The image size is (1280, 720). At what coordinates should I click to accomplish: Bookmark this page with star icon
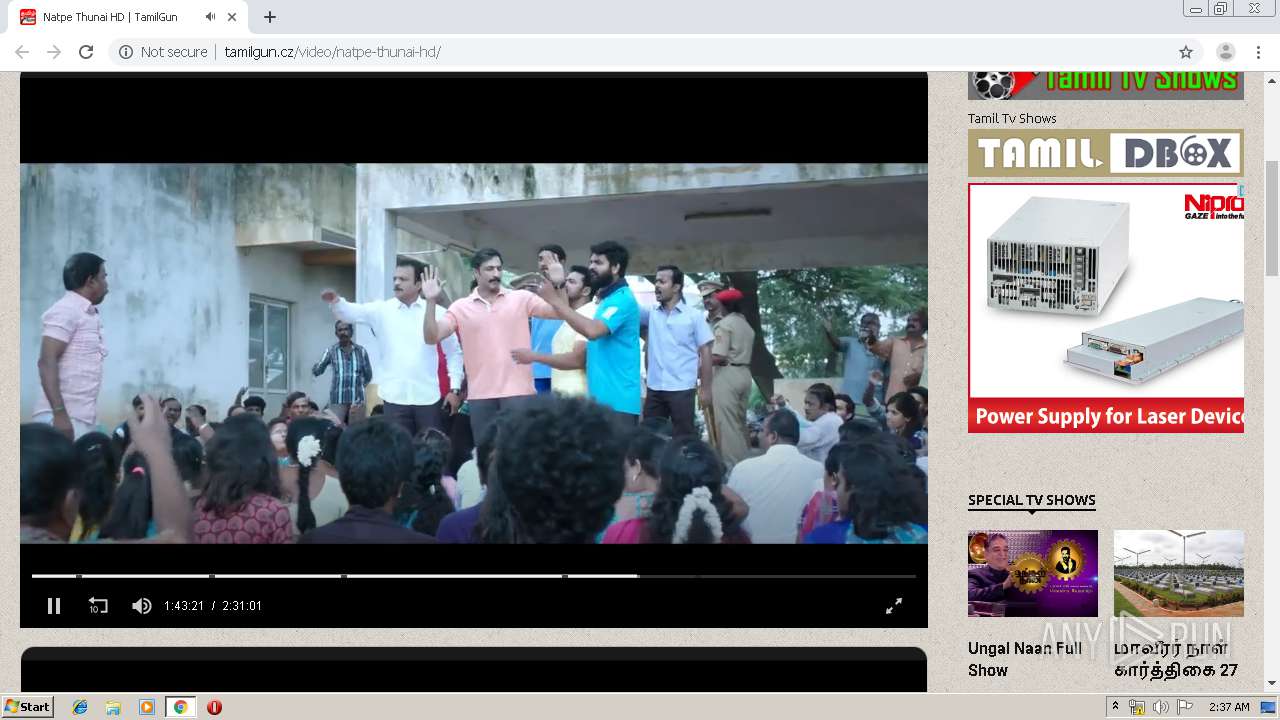click(x=1186, y=52)
